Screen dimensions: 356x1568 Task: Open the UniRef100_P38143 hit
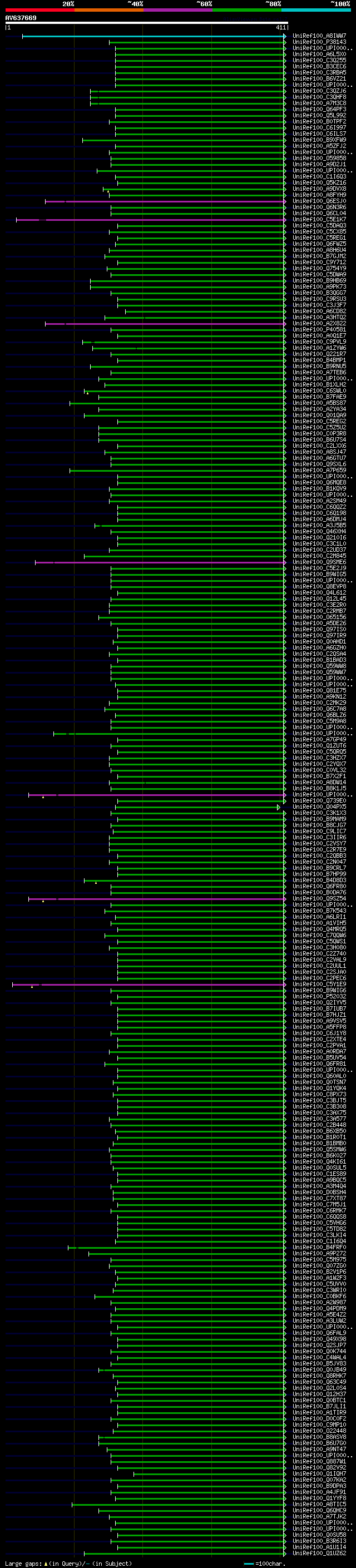pos(319,43)
